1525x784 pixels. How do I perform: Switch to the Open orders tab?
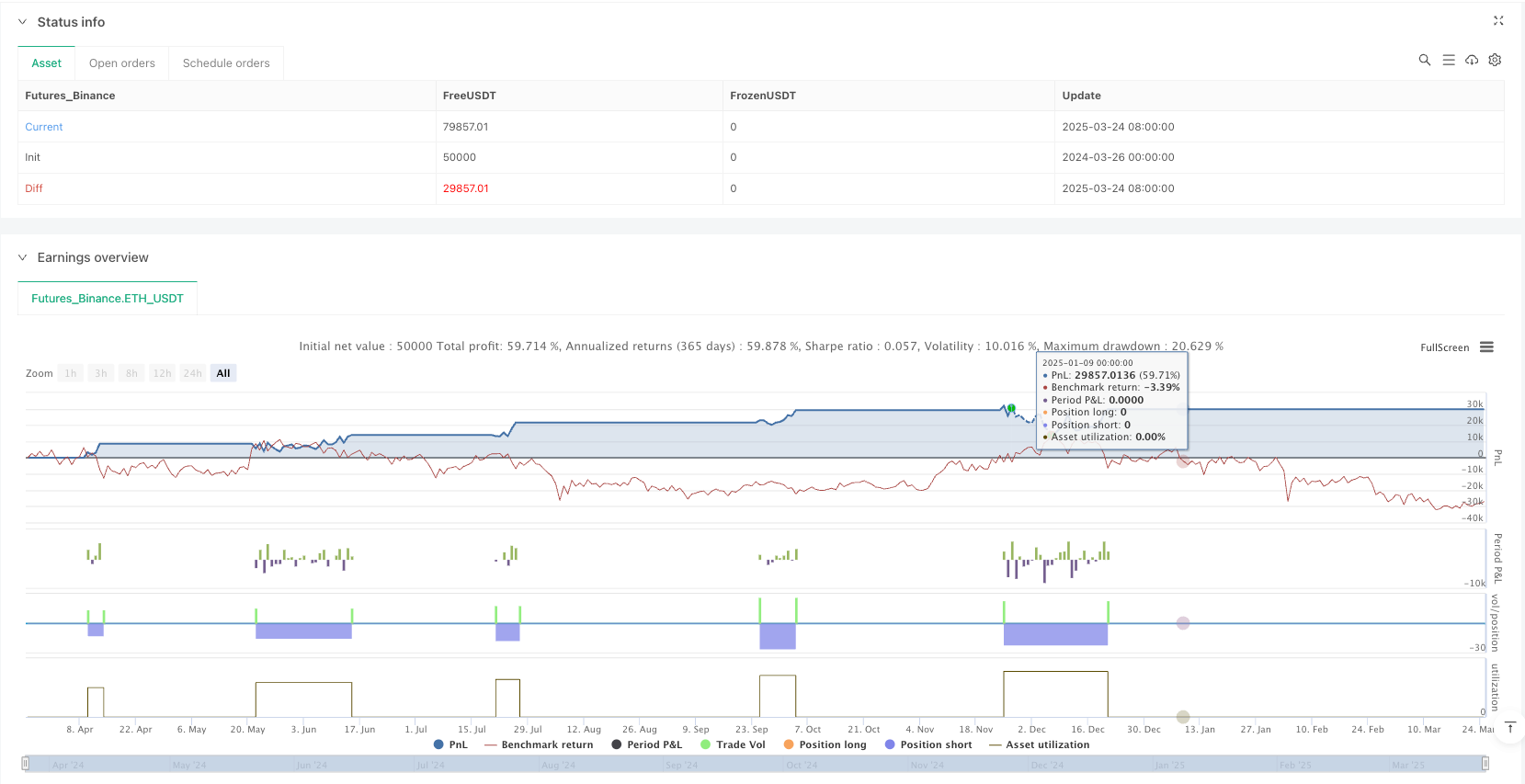click(x=122, y=63)
